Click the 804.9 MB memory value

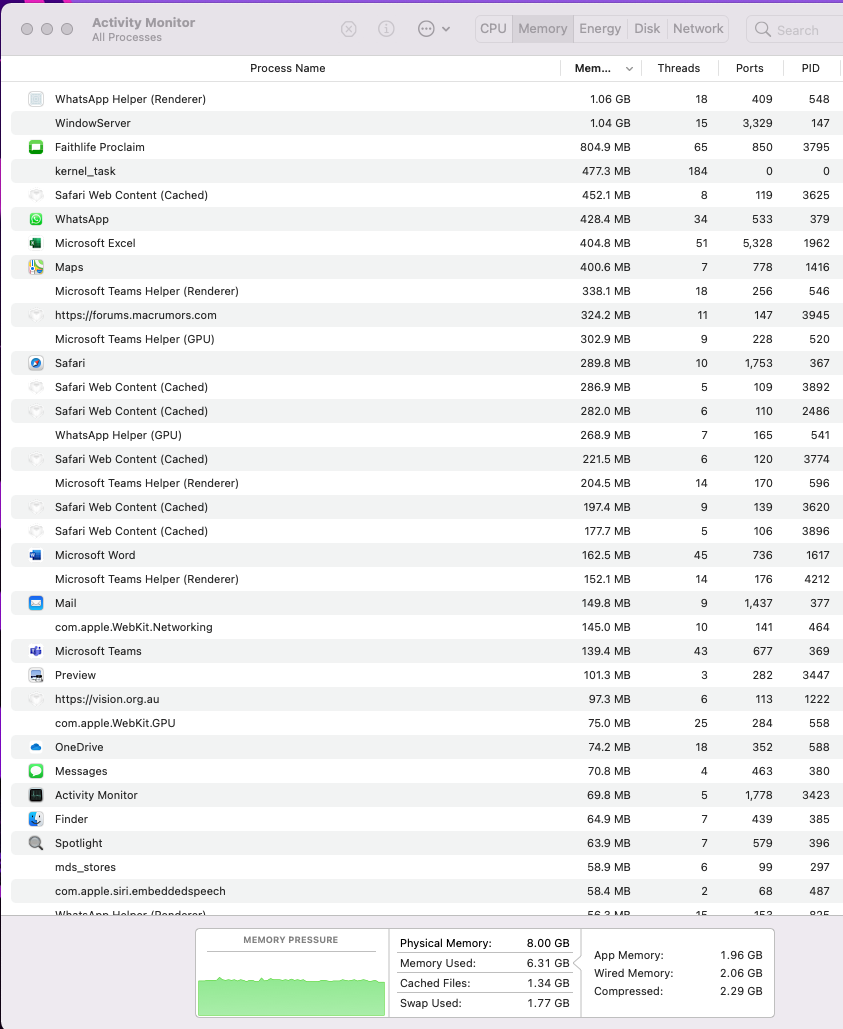click(x=605, y=147)
